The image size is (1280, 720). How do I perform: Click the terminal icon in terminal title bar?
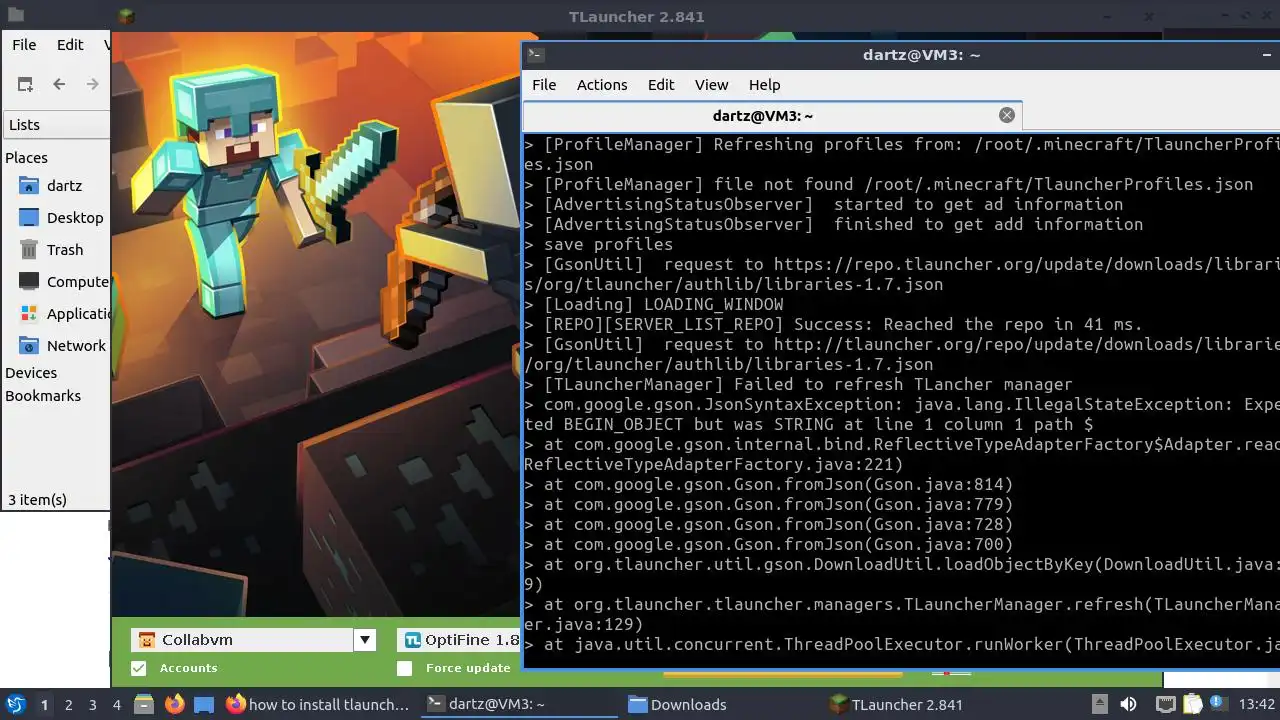pos(536,55)
